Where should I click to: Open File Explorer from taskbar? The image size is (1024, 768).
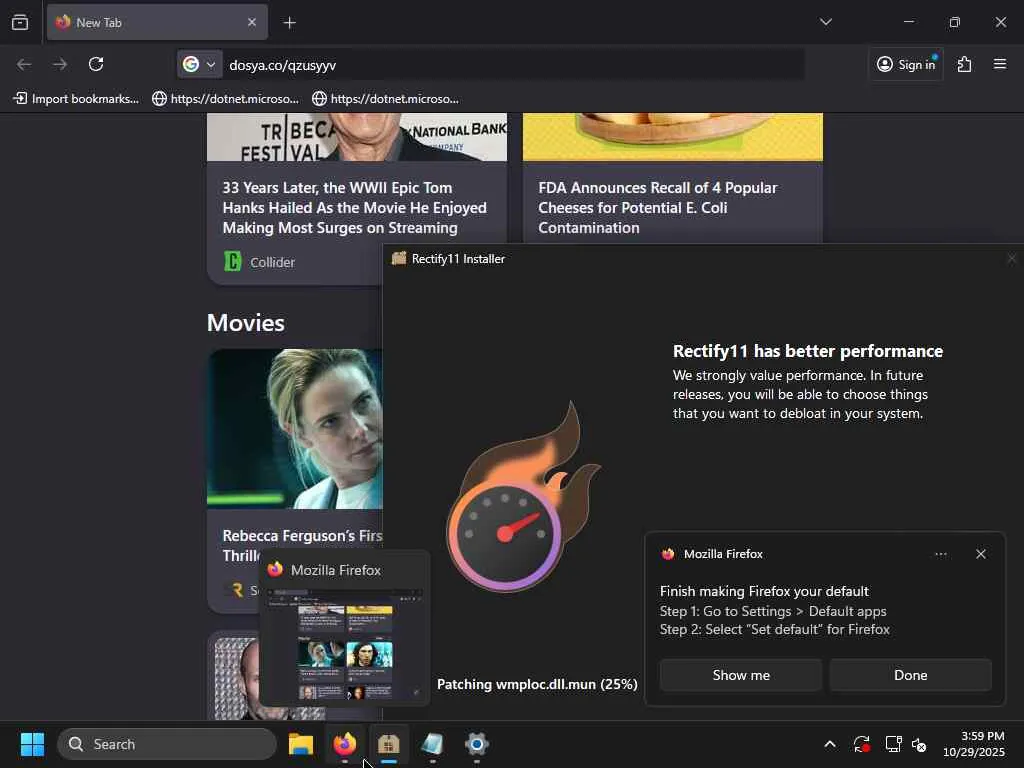301,744
